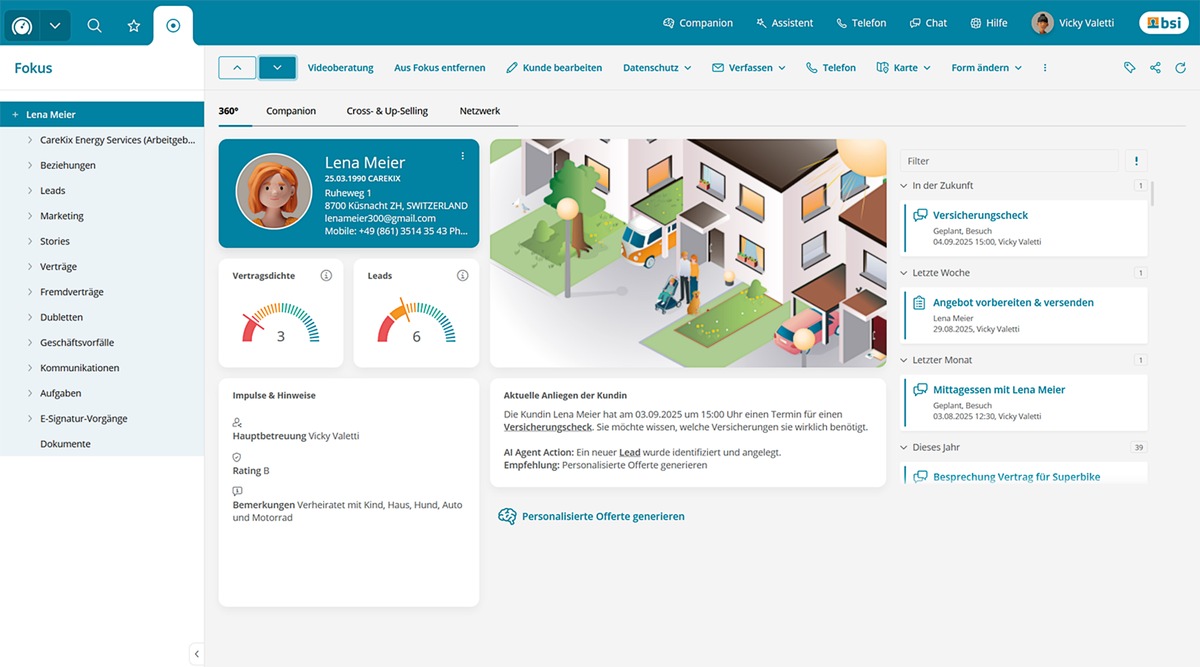
Task: Click the exclamation filter toggle button
Action: [x=1135, y=161]
